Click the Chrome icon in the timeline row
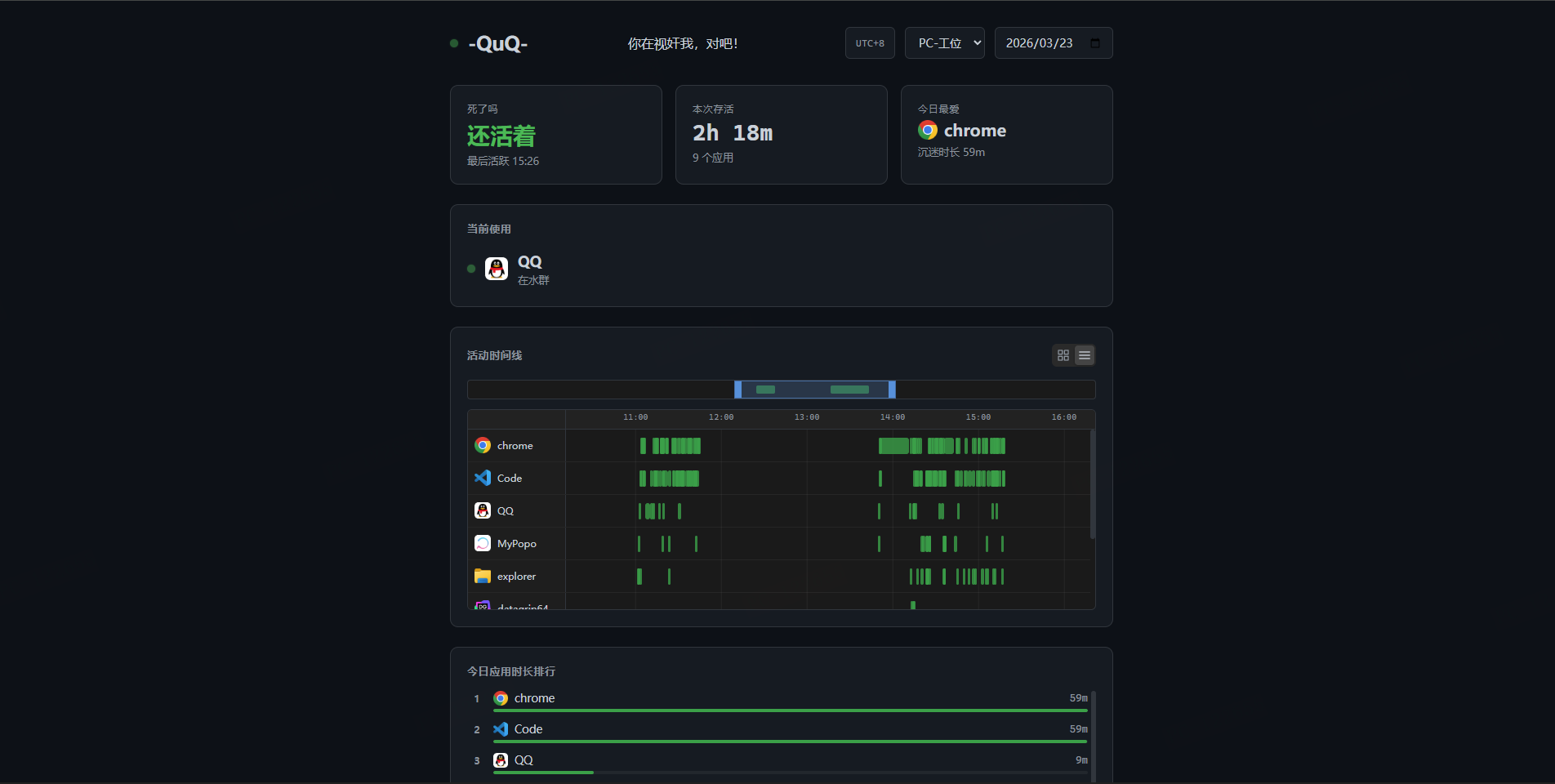Viewport: 1555px width, 784px height. pos(483,445)
